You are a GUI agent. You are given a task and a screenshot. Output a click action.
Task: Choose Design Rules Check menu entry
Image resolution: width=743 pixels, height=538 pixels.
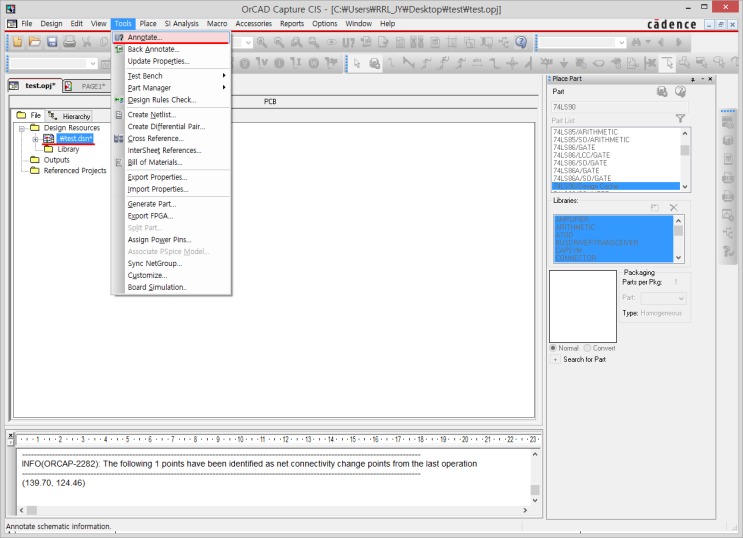coord(171,100)
